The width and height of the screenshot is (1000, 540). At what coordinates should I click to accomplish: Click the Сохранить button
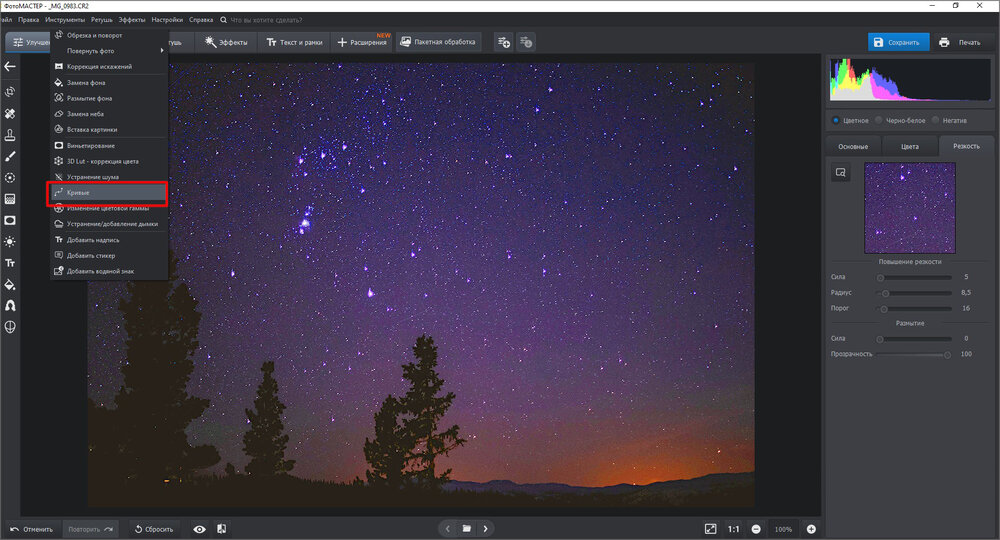click(x=898, y=42)
